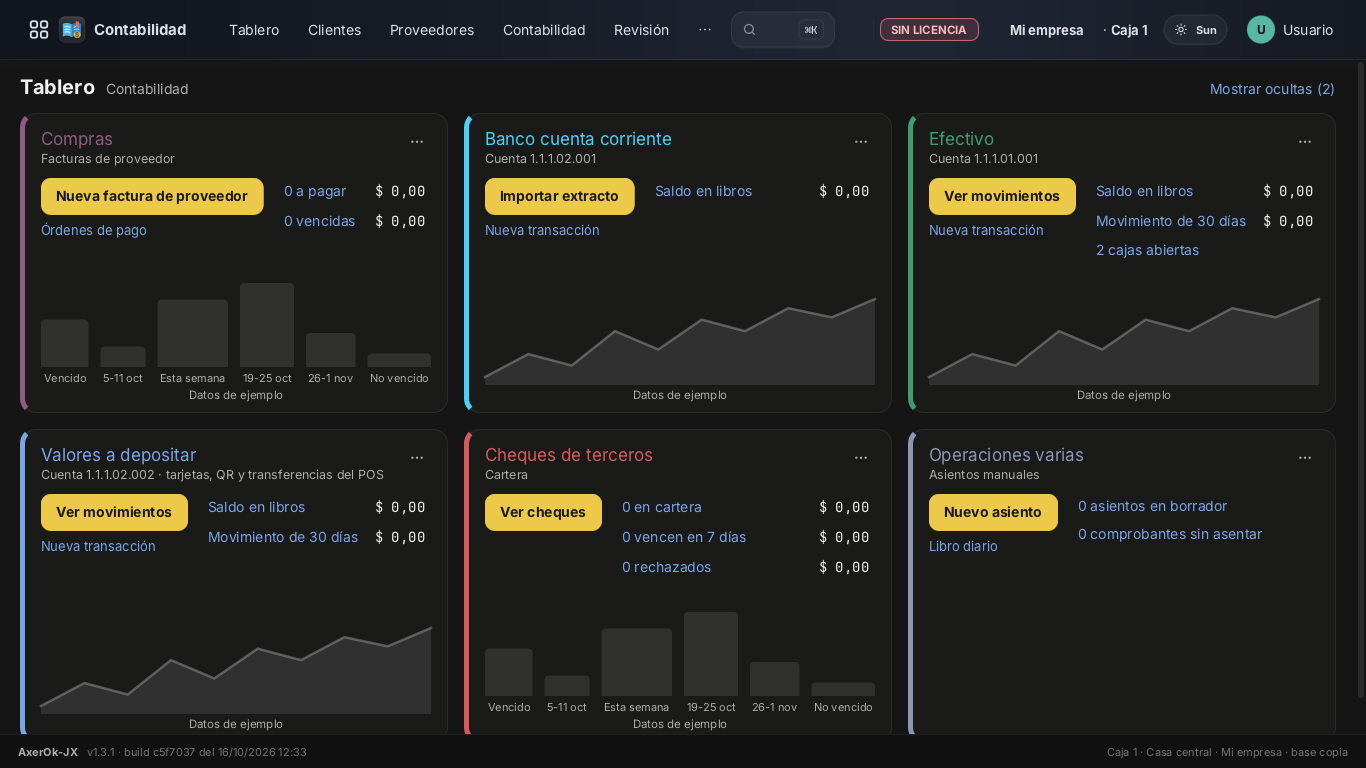Go to the Proveedores menu
The width and height of the screenshot is (1366, 768).
pyautogui.click(x=432, y=30)
